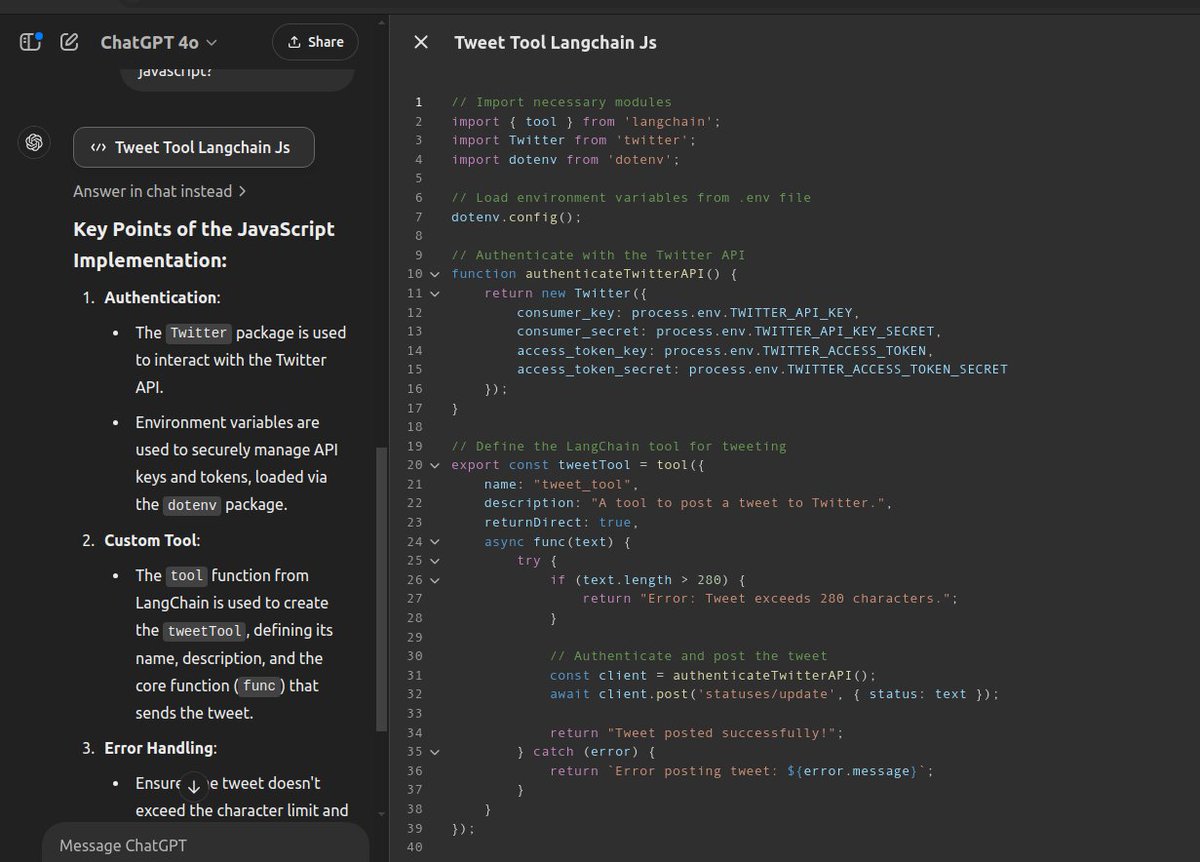The width and height of the screenshot is (1200, 862).
Task: Collapse code fold arrow at line 20
Action: tap(434, 465)
